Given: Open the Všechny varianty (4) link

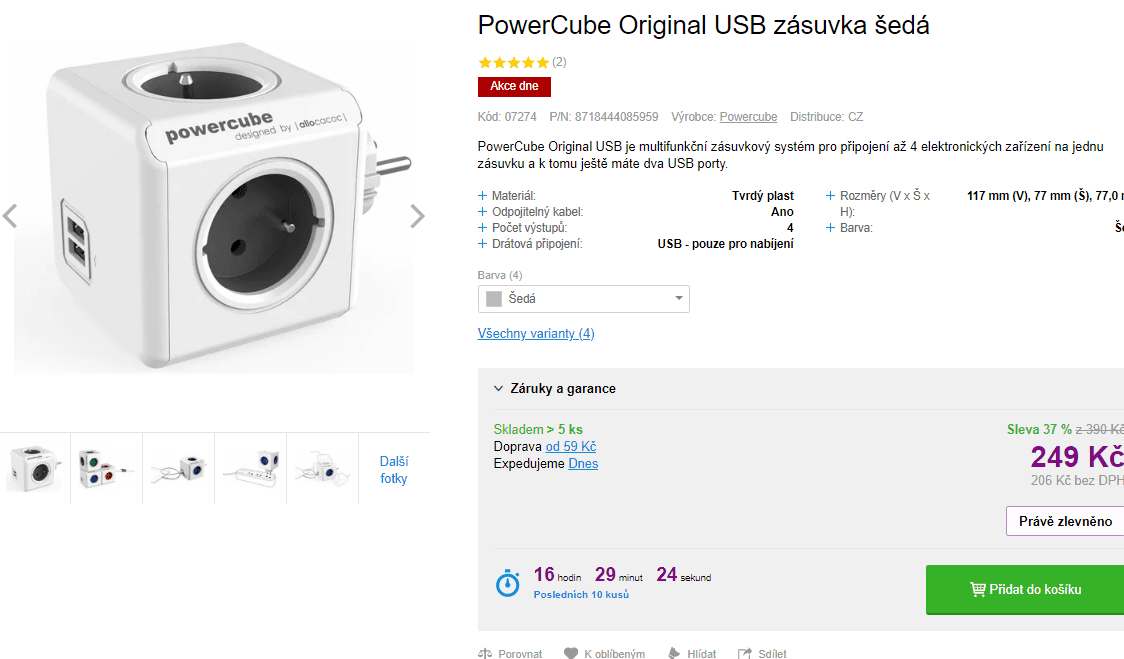Looking at the screenshot, I should (x=536, y=333).
